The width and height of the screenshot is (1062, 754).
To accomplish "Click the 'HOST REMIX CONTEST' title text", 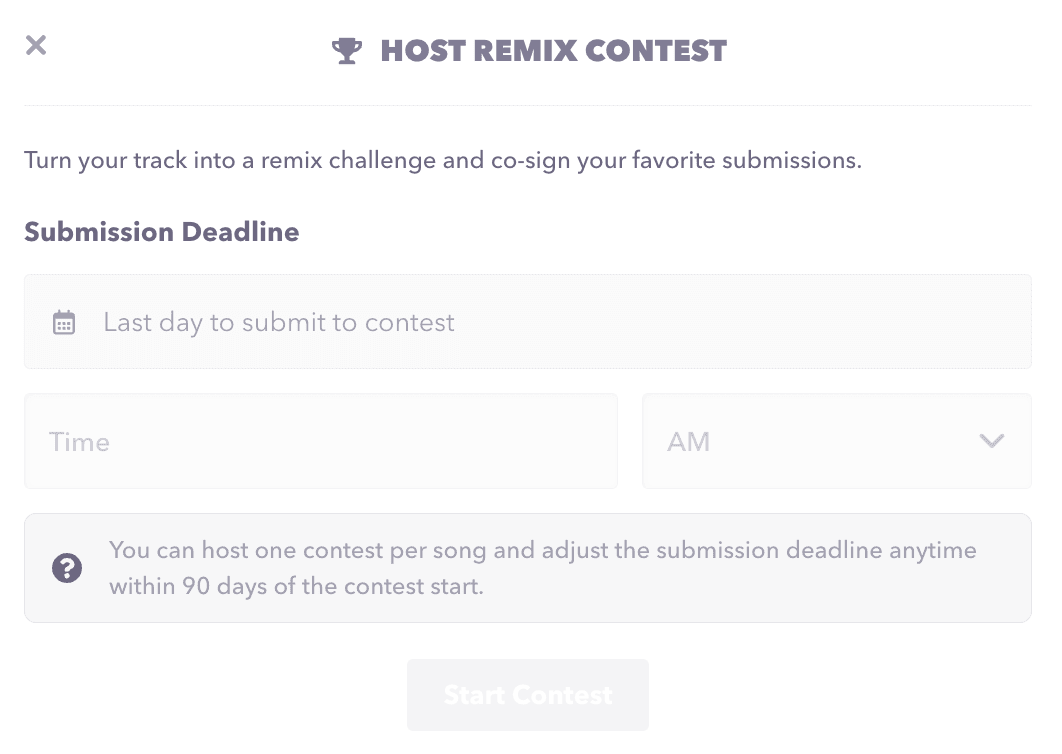I will 553,51.
